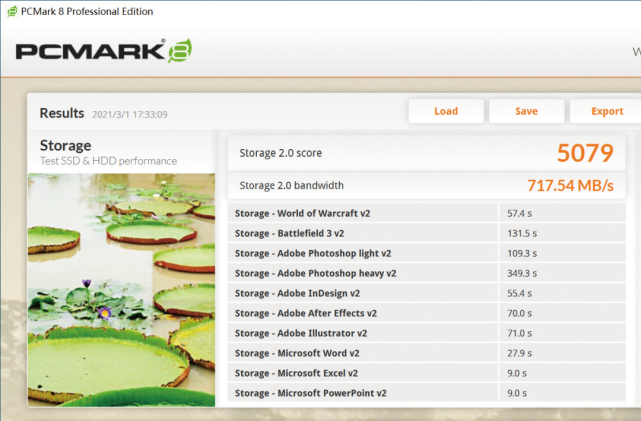Select the Adobe Illustrator v2 row
This screenshot has width=641, height=421.
[426, 334]
